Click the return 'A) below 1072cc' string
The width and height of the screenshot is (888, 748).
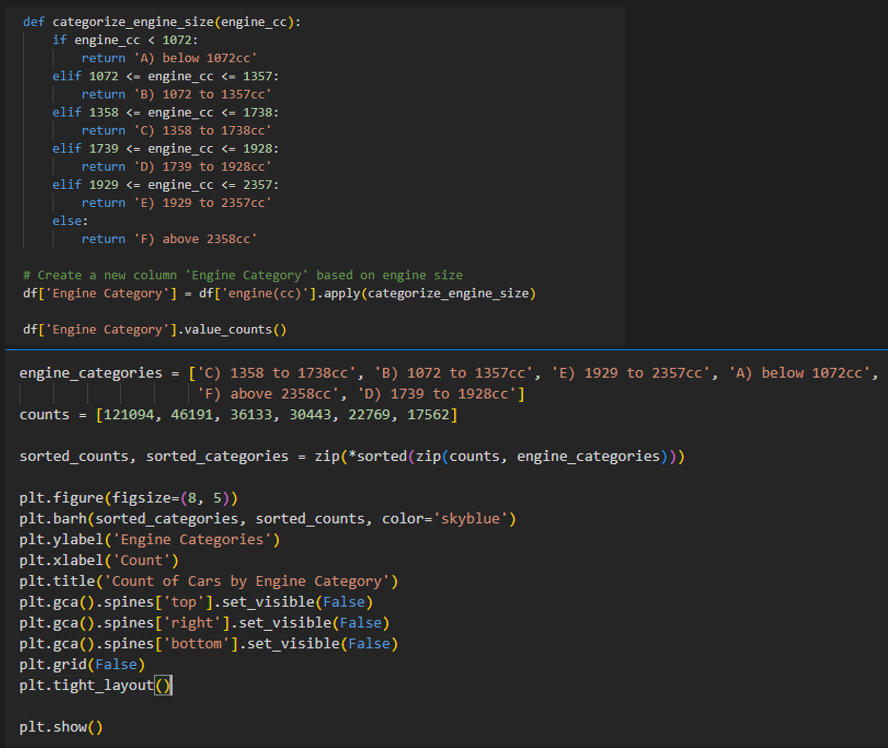click(195, 58)
